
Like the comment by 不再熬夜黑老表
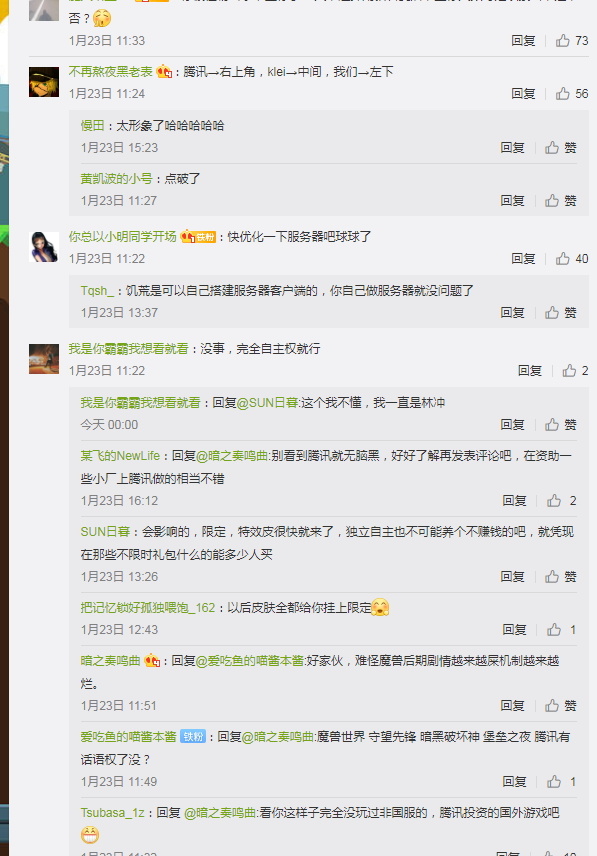pyautogui.click(x=571, y=94)
